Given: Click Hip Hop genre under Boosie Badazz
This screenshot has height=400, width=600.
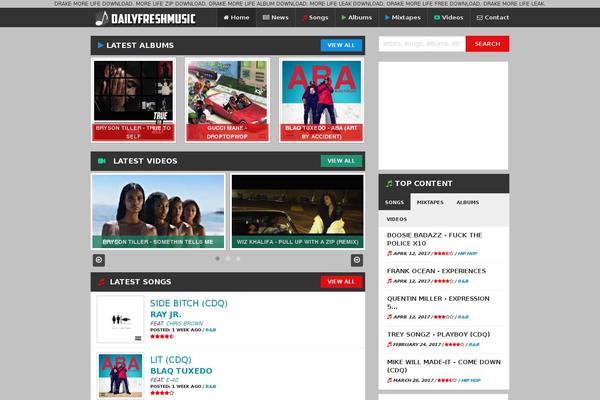Looking at the screenshot, I should tap(468, 253).
